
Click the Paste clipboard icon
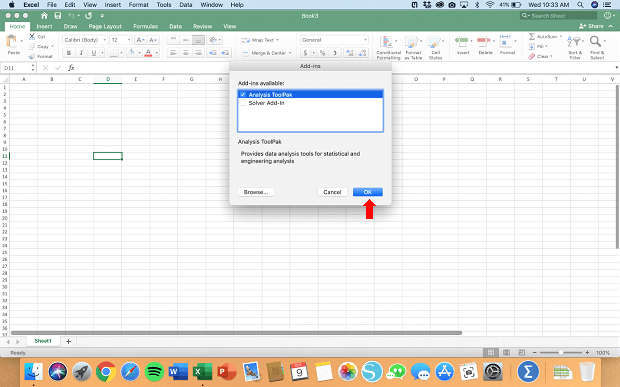coord(12,41)
